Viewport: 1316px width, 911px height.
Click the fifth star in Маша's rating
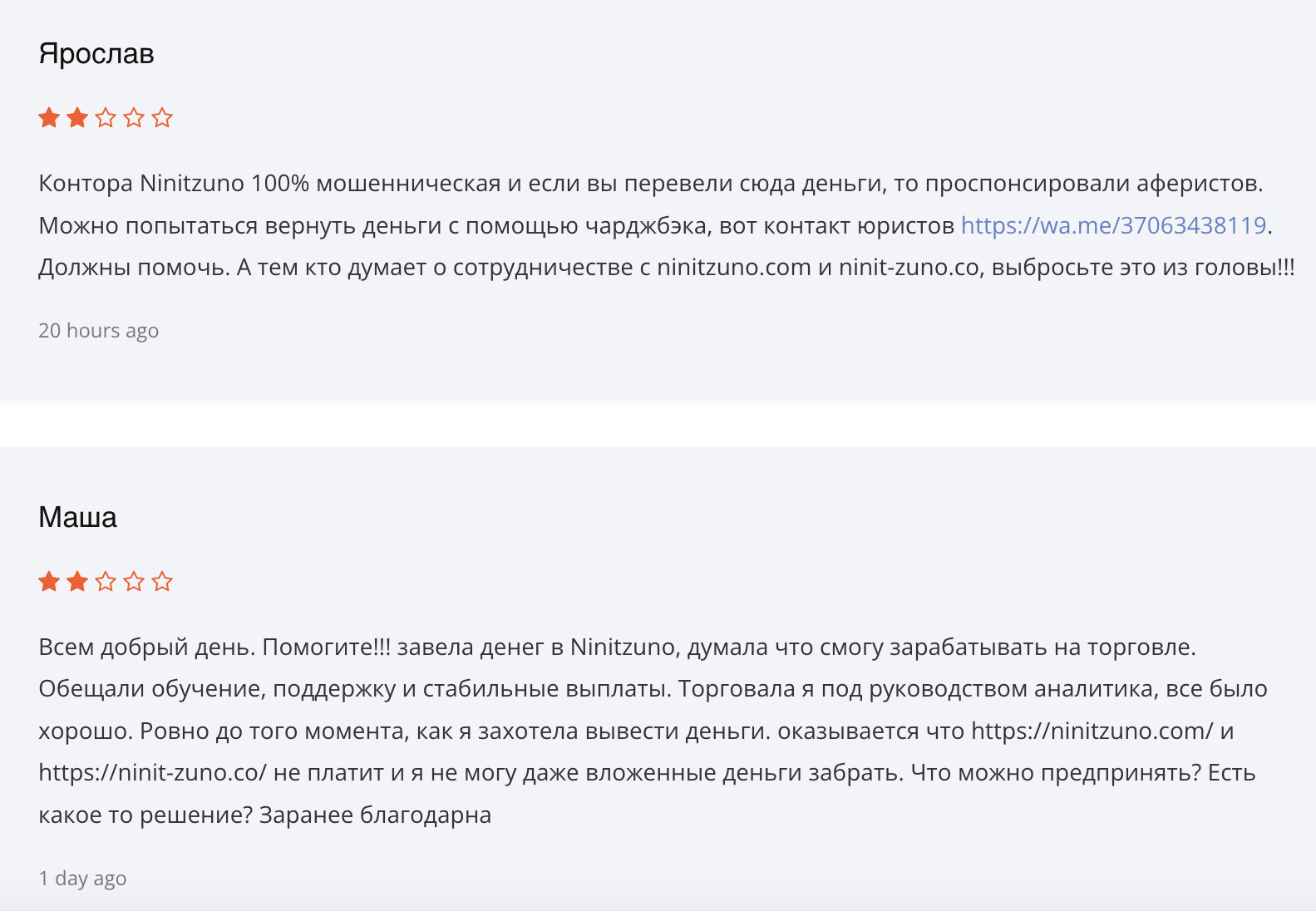pyautogui.click(x=162, y=582)
